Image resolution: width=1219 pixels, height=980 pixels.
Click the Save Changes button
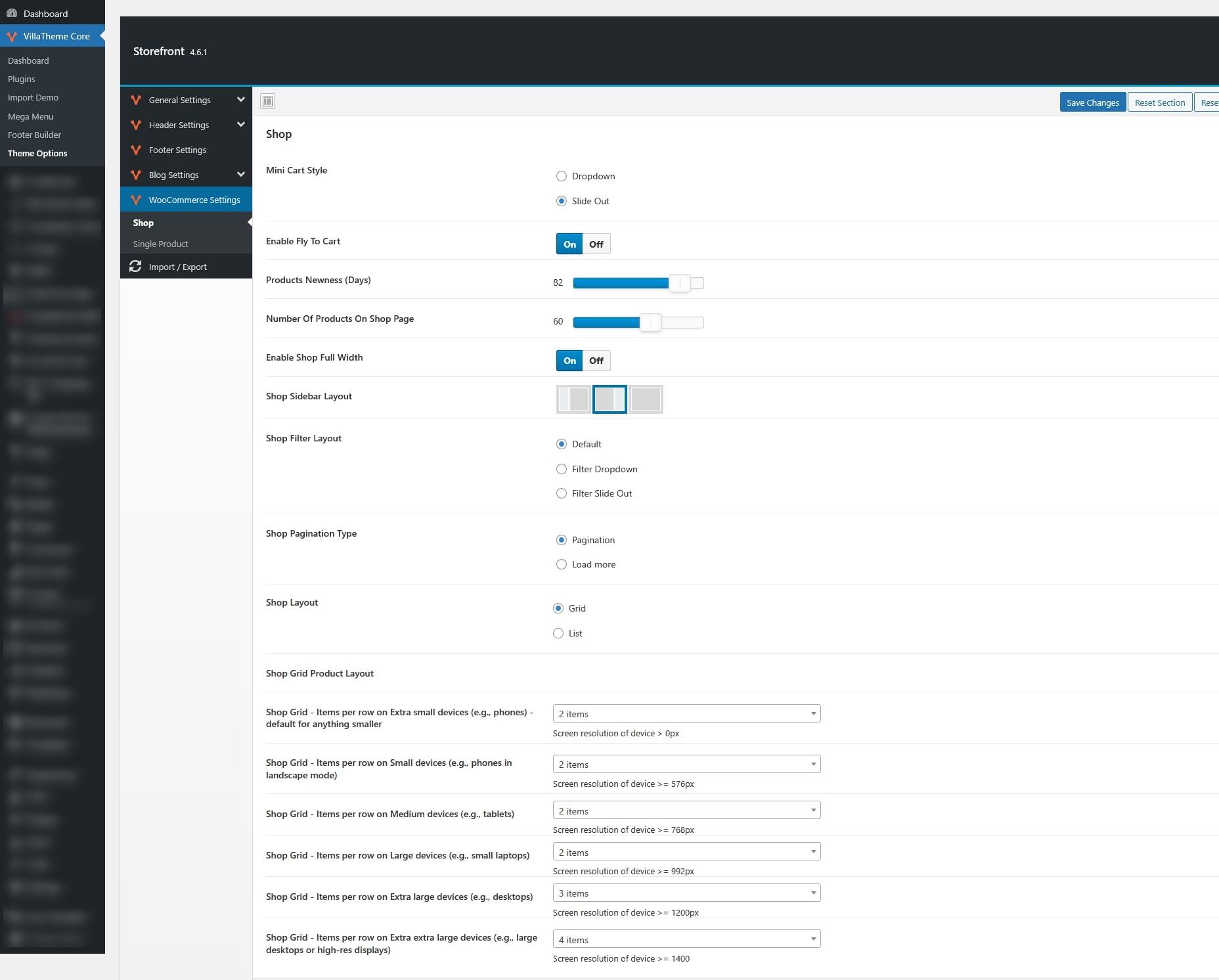[1092, 102]
